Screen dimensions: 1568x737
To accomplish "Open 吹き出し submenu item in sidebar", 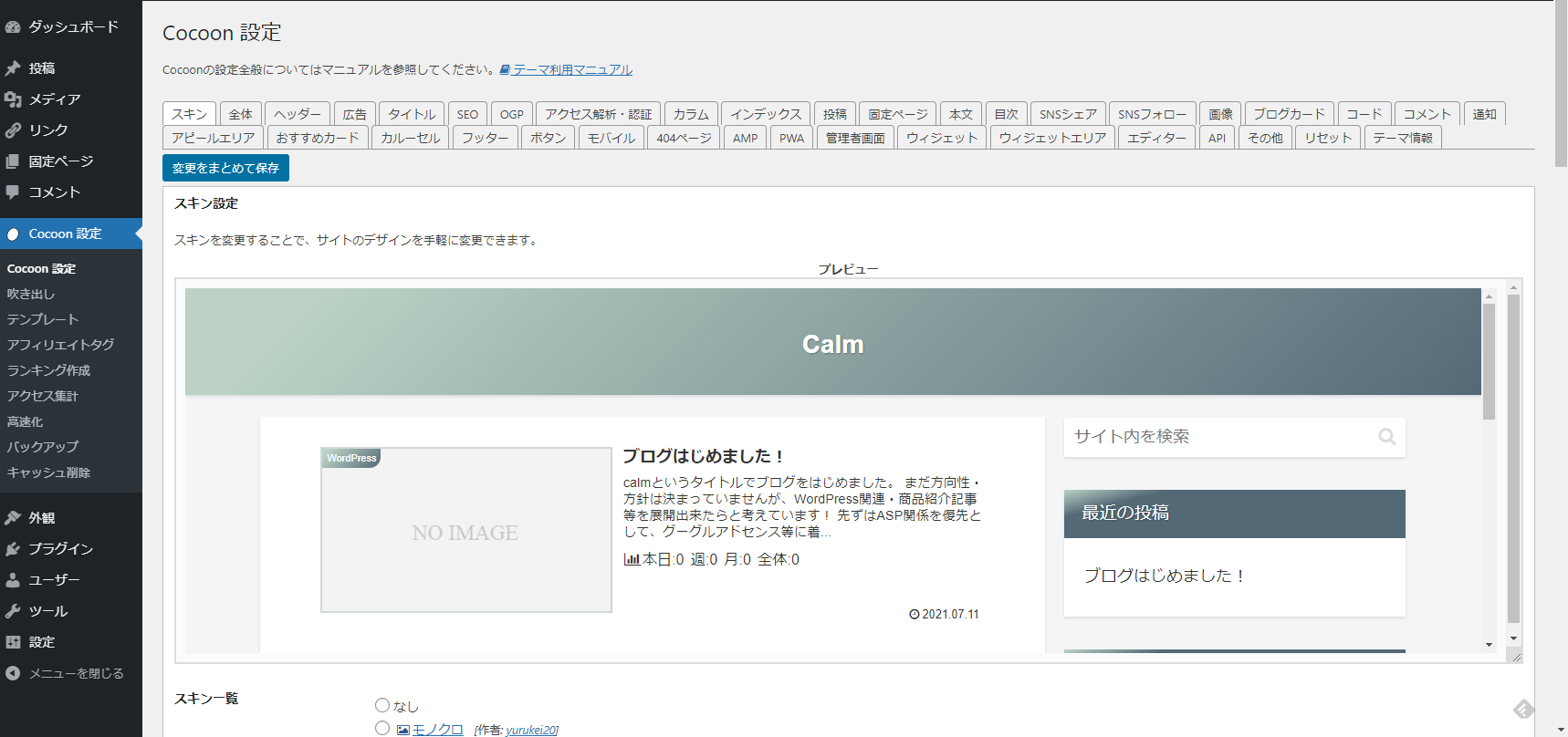I will [x=31, y=294].
